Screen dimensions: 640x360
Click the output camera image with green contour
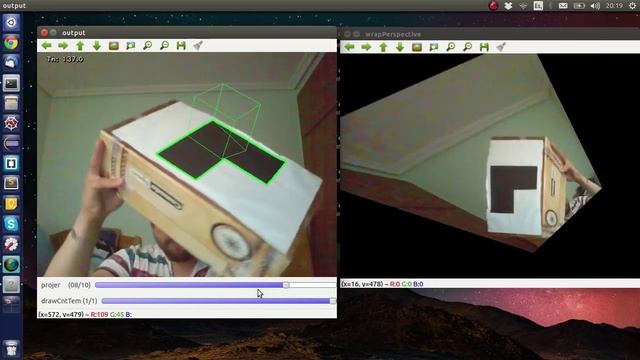(x=187, y=164)
